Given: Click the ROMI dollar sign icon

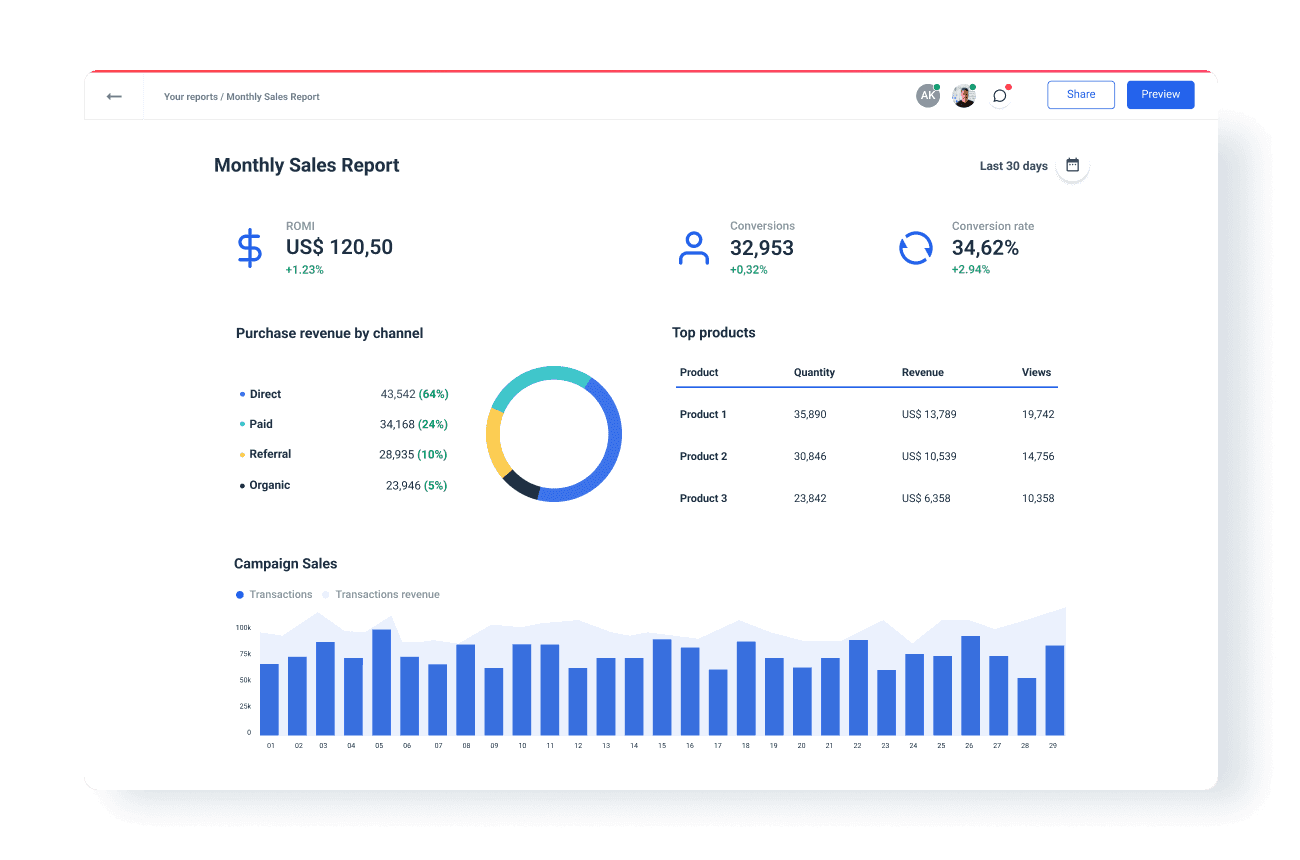Looking at the screenshot, I should (250, 248).
